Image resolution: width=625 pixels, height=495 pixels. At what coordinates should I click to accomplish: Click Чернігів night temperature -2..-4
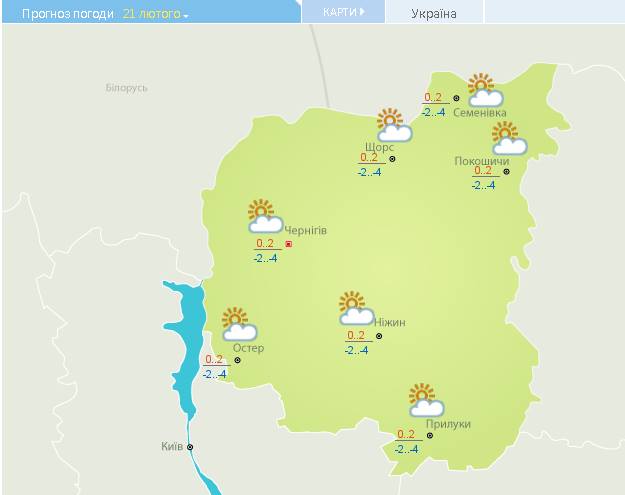(x=265, y=258)
